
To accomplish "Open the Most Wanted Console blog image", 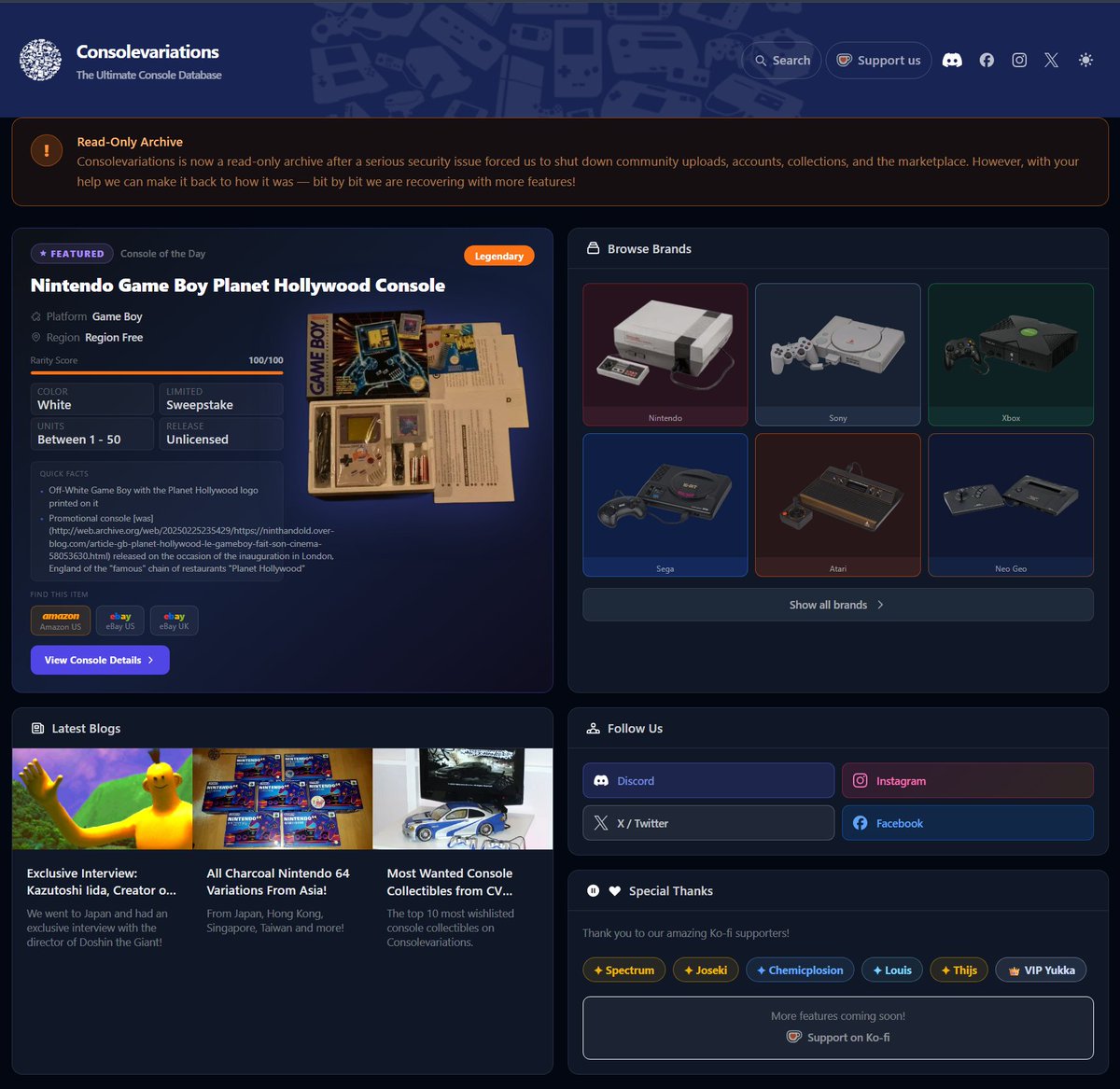I will click(463, 799).
